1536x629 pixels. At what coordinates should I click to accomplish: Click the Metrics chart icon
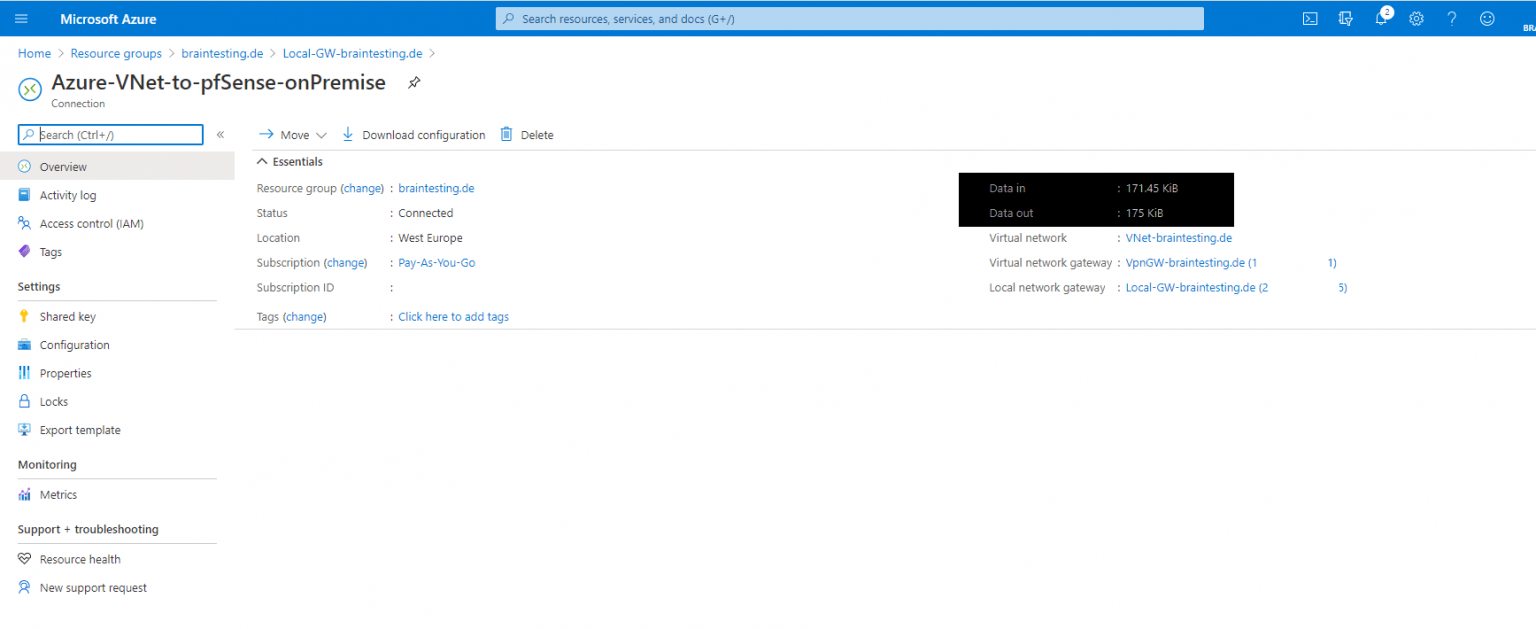[x=25, y=495]
